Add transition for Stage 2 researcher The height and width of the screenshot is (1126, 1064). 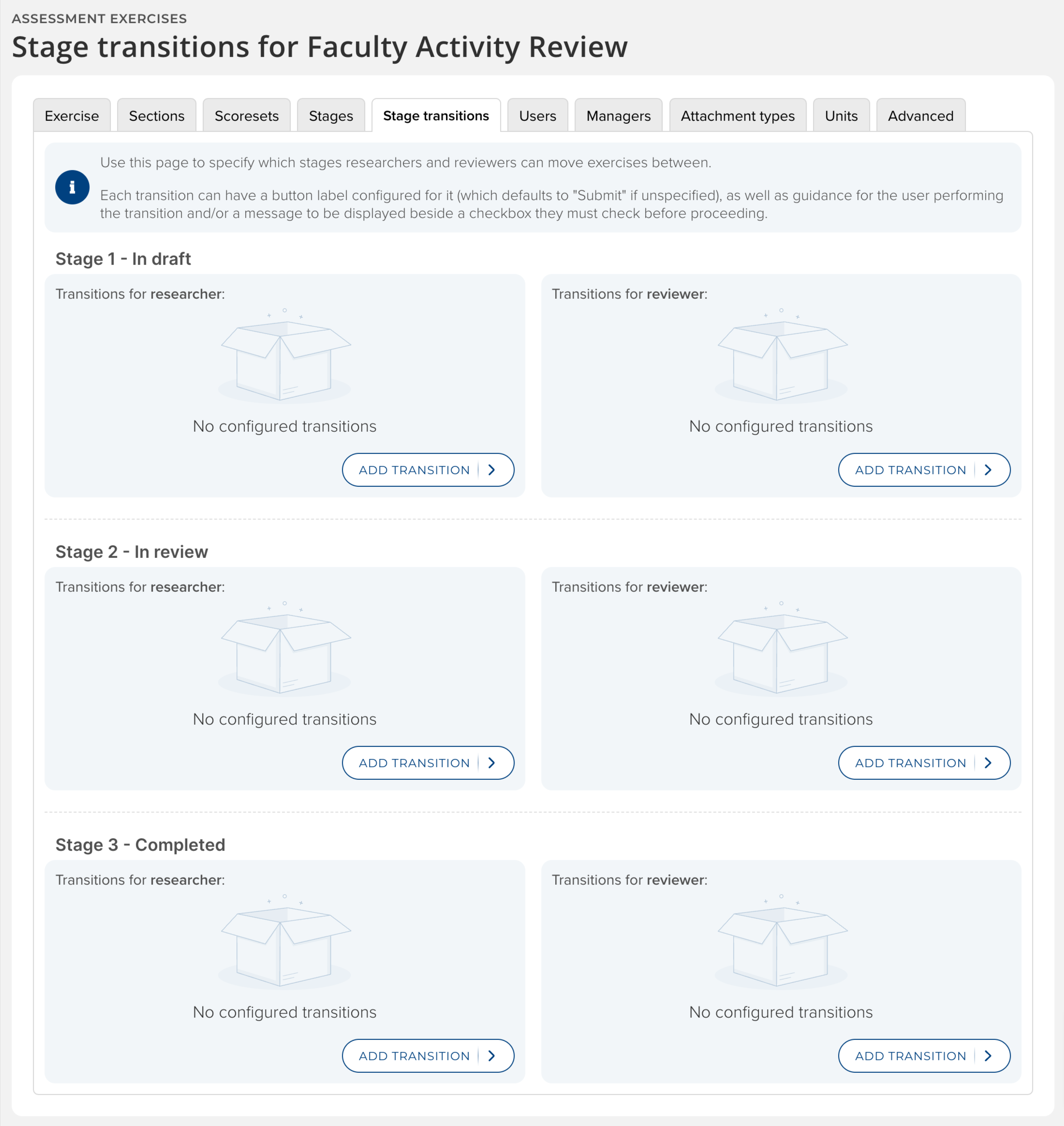tap(428, 763)
